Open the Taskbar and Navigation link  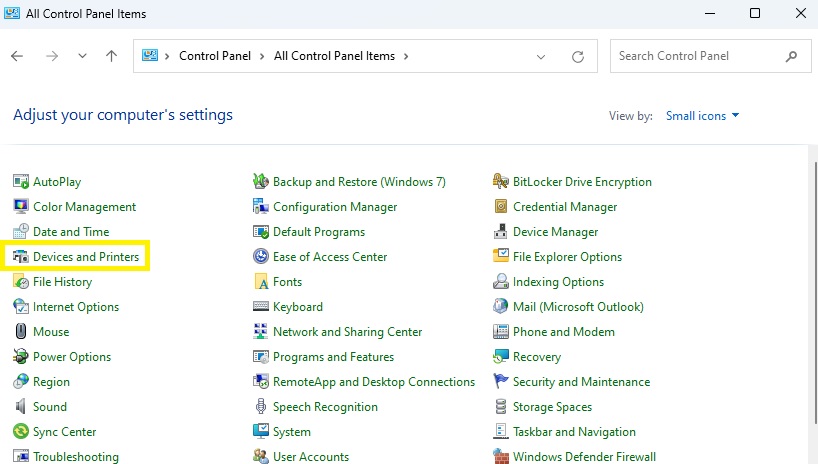tap(574, 432)
